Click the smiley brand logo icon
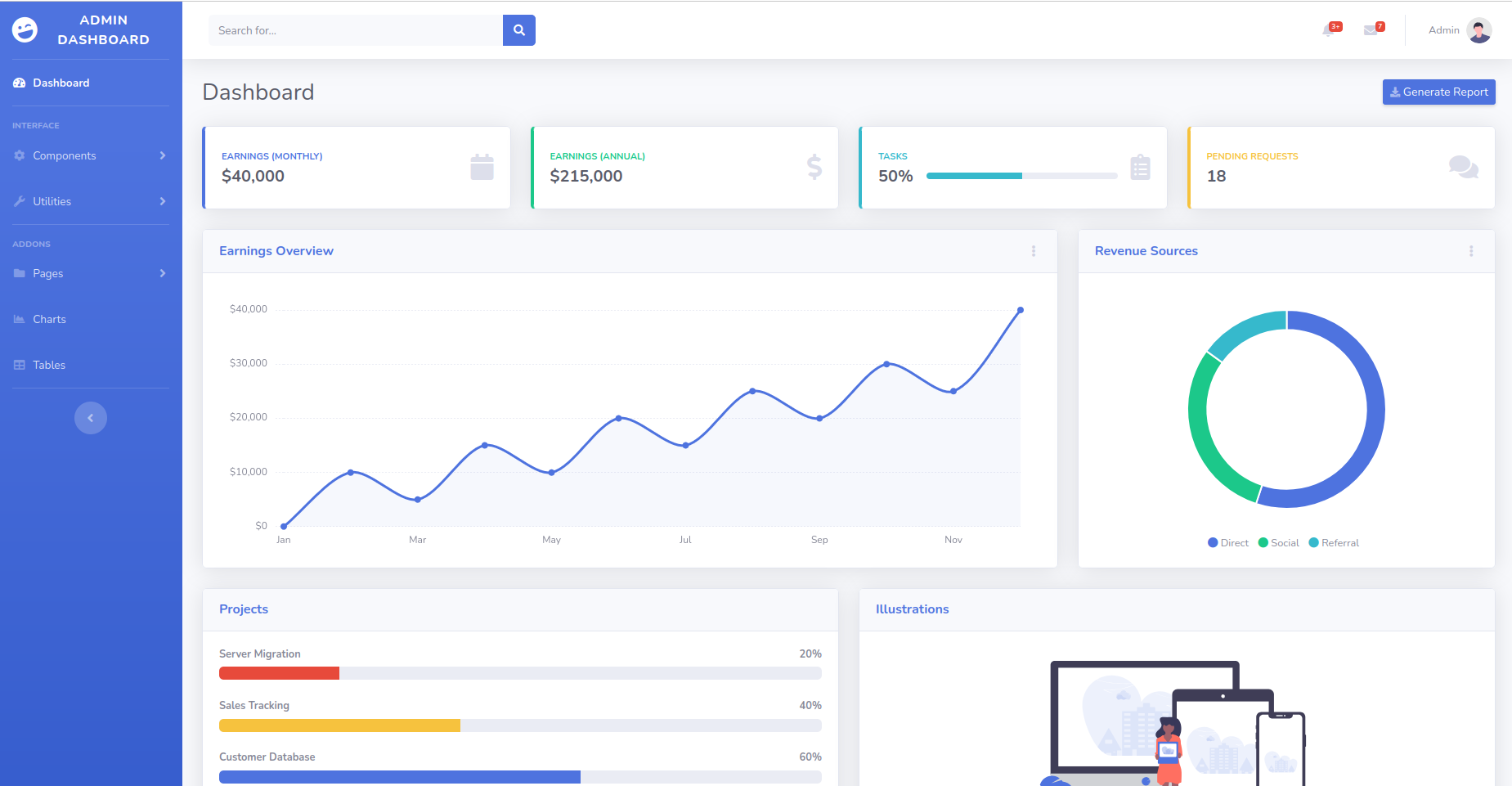 point(25,30)
